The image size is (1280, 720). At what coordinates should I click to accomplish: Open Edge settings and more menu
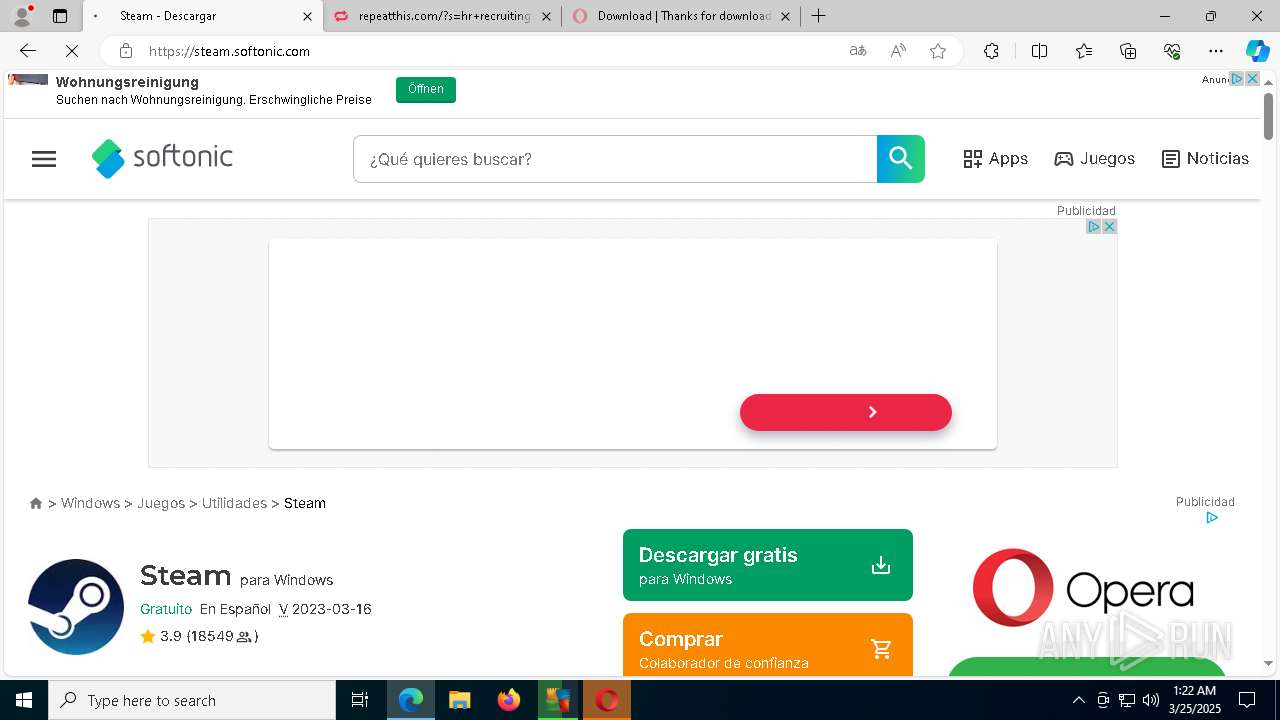pos(1216,51)
